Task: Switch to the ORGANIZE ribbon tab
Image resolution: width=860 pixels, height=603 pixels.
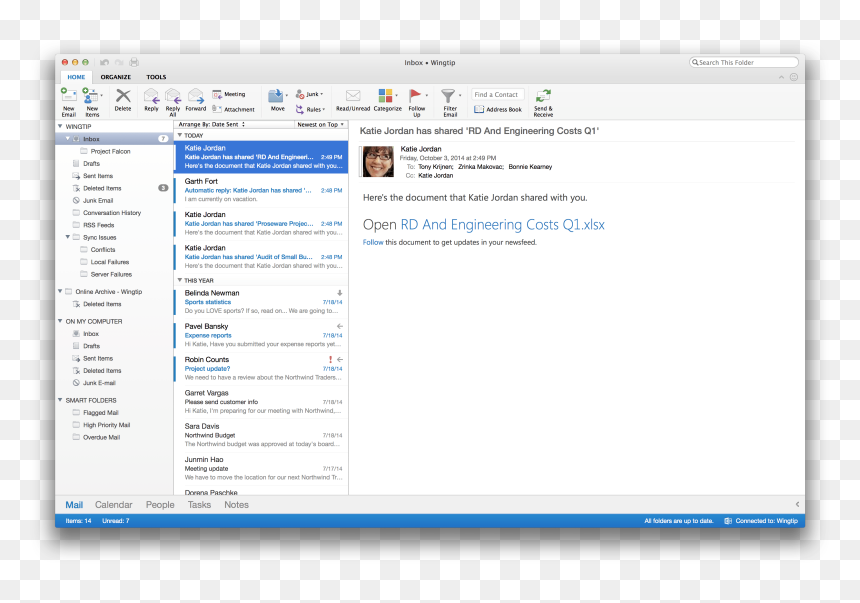Action: 116,77
